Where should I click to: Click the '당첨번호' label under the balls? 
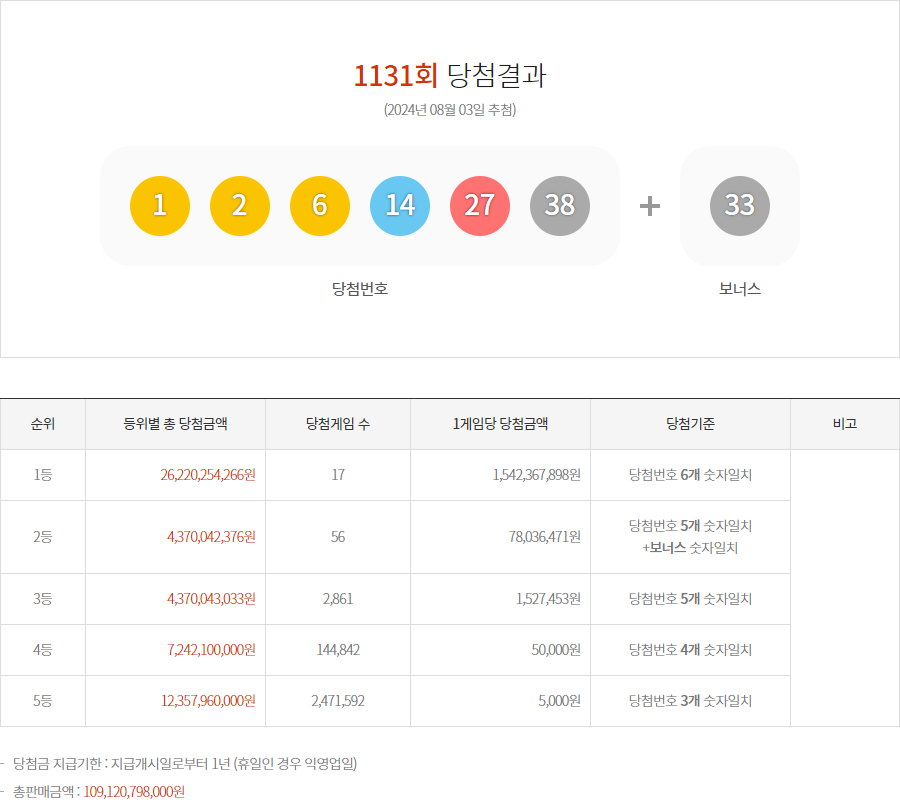pyautogui.click(x=360, y=289)
